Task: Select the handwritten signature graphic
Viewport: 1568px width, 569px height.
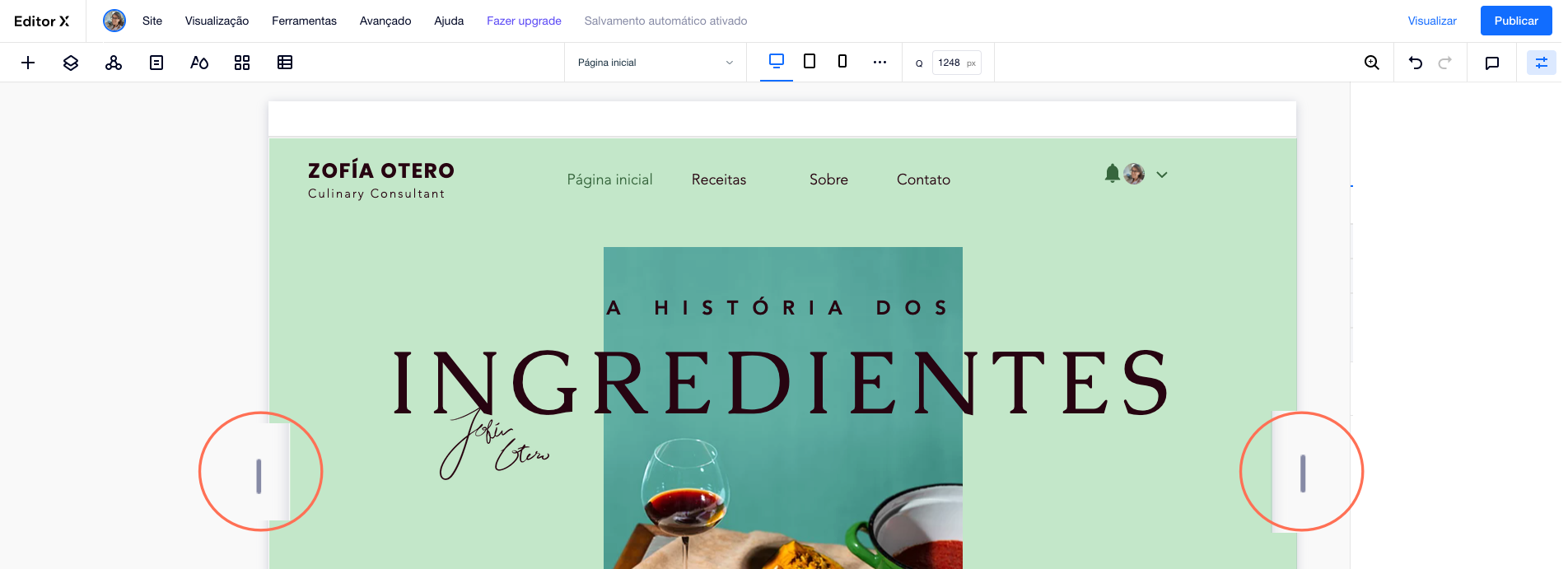Action: click(x=494, y=443)
